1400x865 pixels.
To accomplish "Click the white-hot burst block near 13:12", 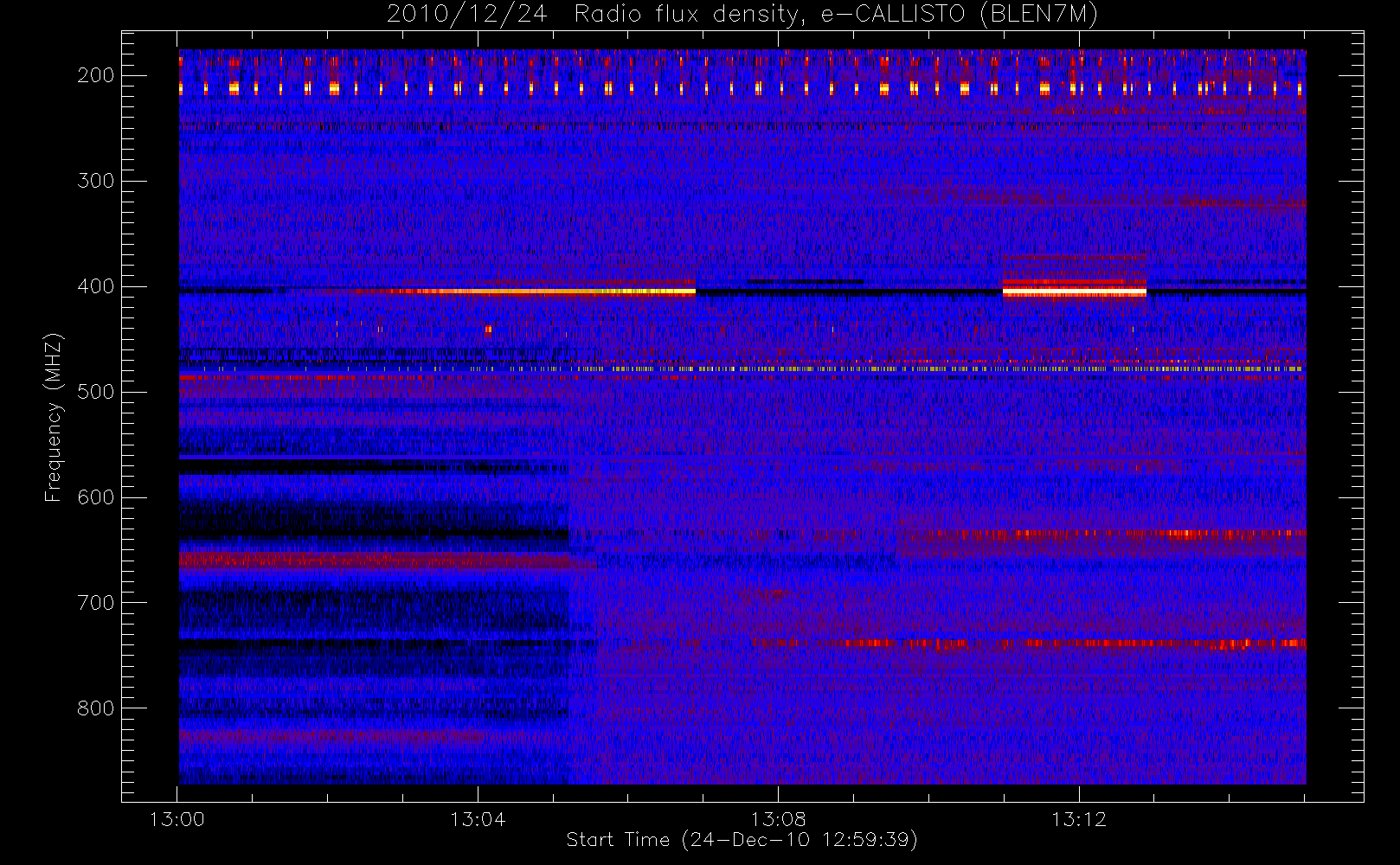I will pyautogui.click(x=1075, y=290).
